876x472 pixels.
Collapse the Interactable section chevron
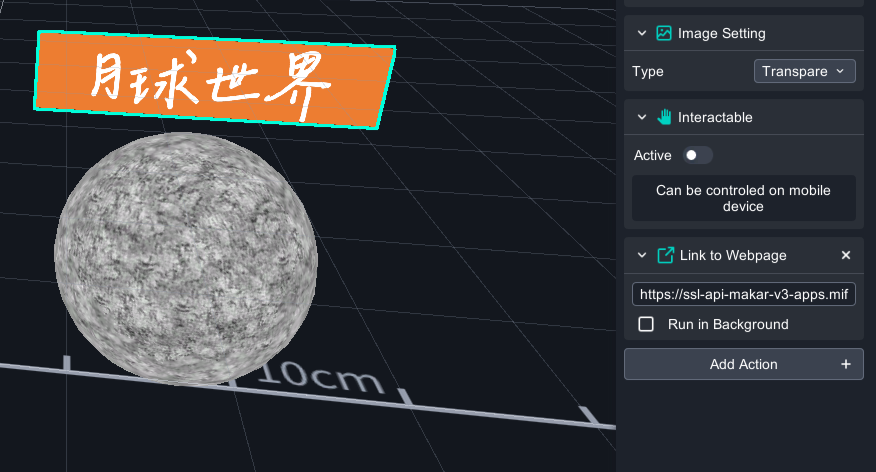coord(642,117)
